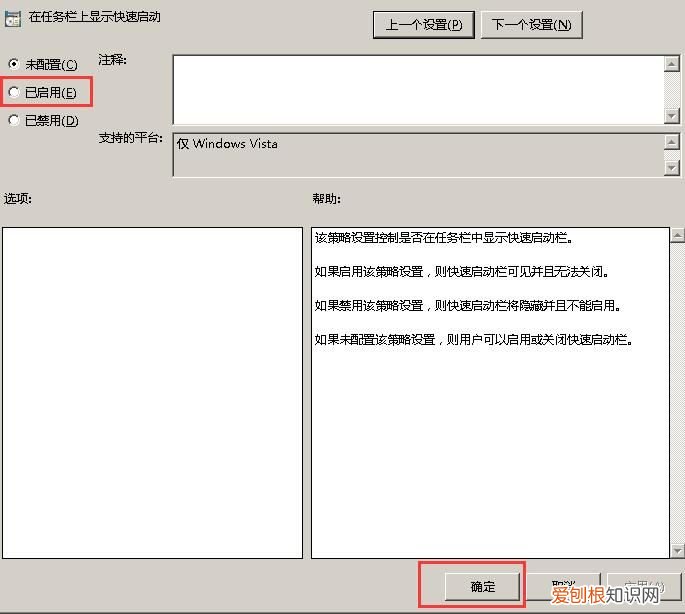The image size is (685, 614).
Task: Click the policy setting icon beside the title
Action: point(13,19)
